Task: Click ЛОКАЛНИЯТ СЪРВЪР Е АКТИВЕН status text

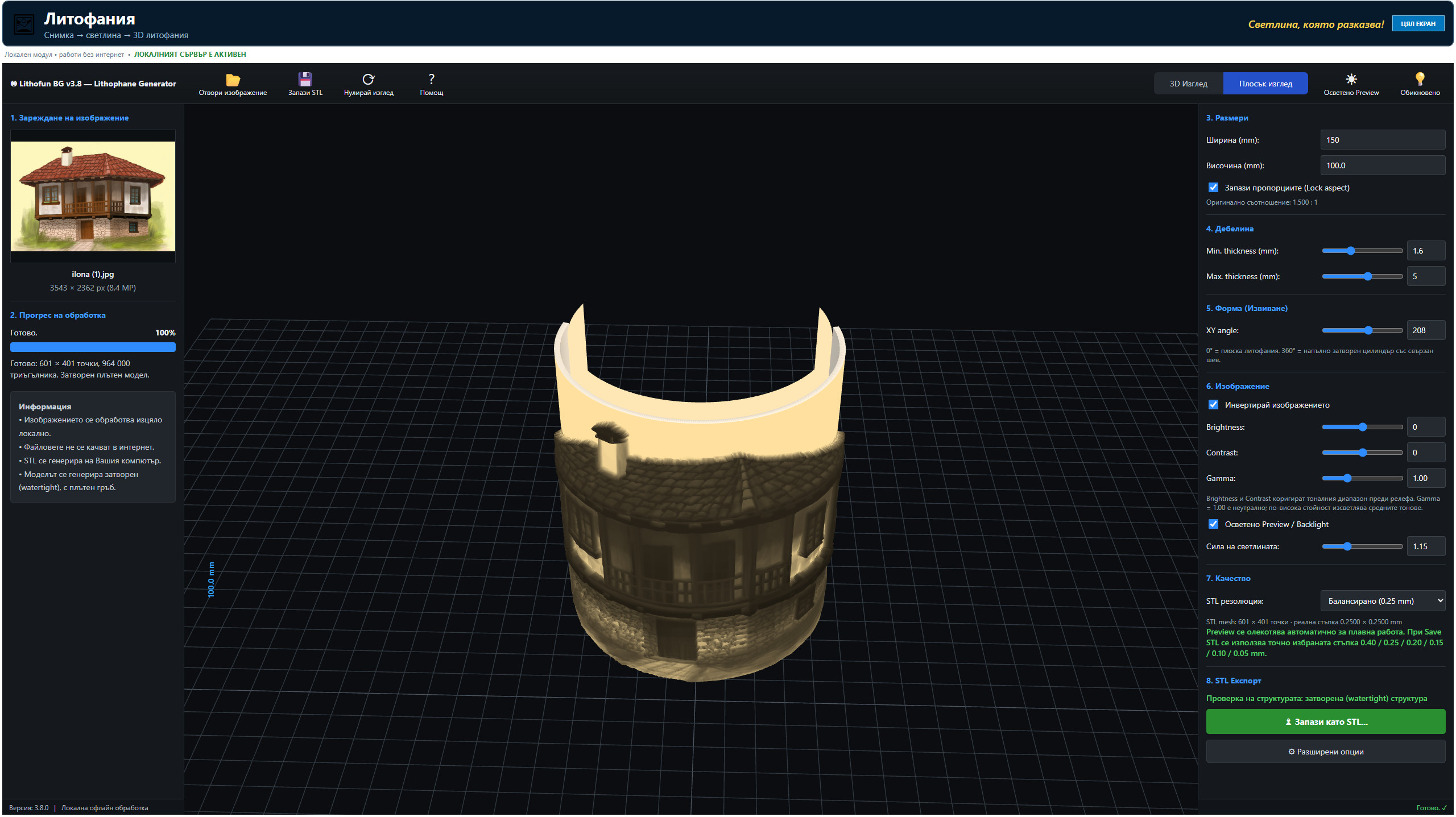Action: click(x=190, y=55)
